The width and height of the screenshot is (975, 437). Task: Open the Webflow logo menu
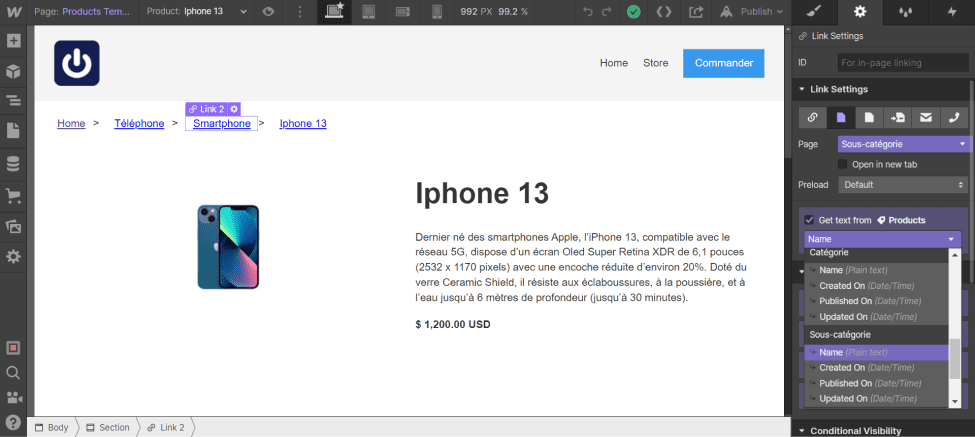pyautogui.click(x=14, y=11)
